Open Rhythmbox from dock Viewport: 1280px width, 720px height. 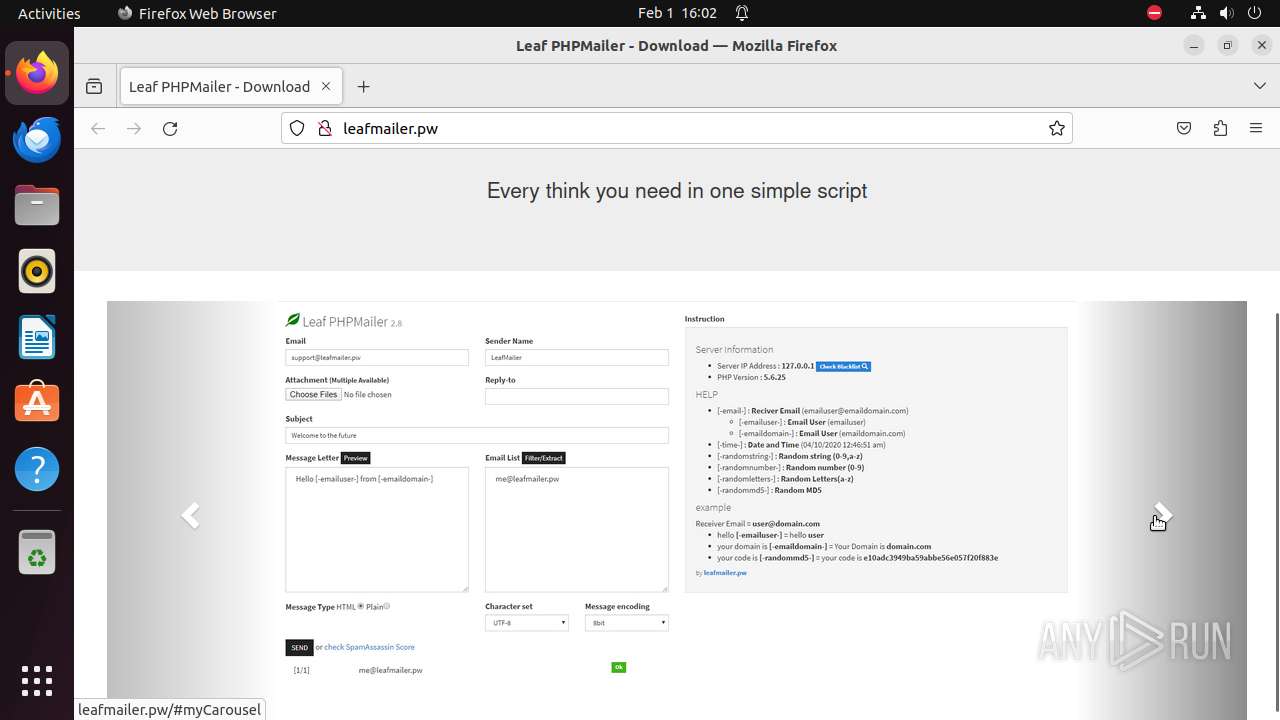[37, 271]
